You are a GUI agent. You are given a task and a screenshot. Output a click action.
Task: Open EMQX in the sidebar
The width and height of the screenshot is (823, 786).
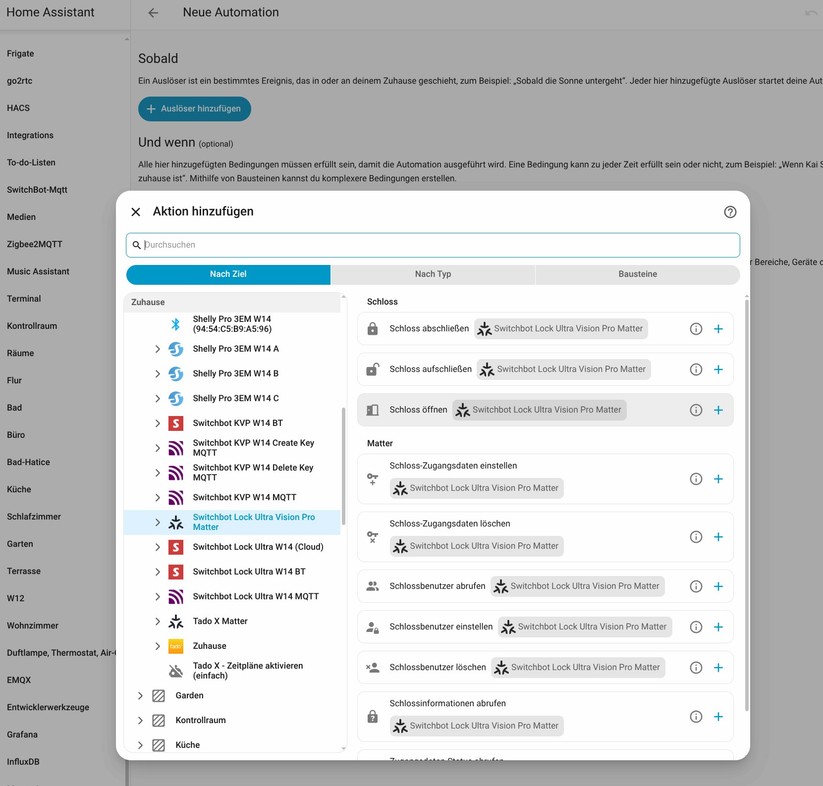point(19,680)
